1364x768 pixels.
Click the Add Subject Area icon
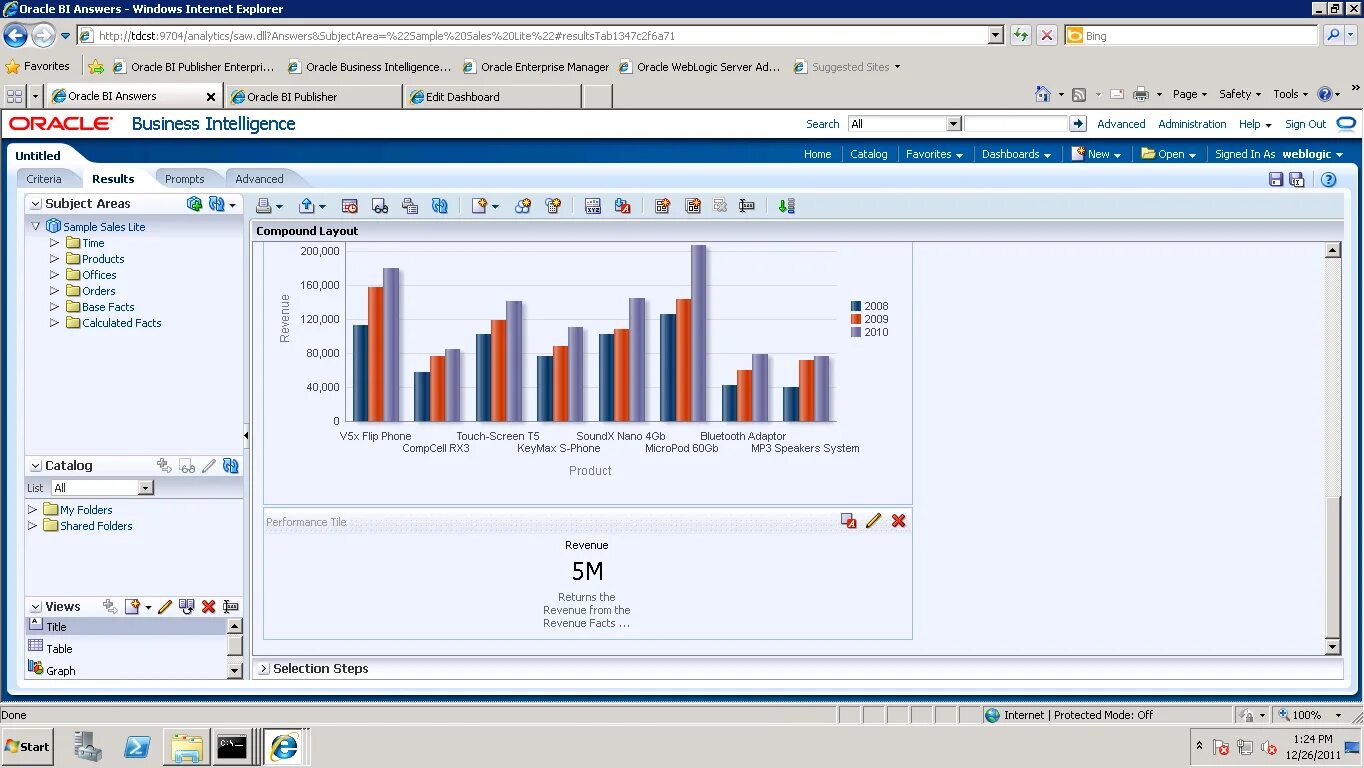click(195, 204)
